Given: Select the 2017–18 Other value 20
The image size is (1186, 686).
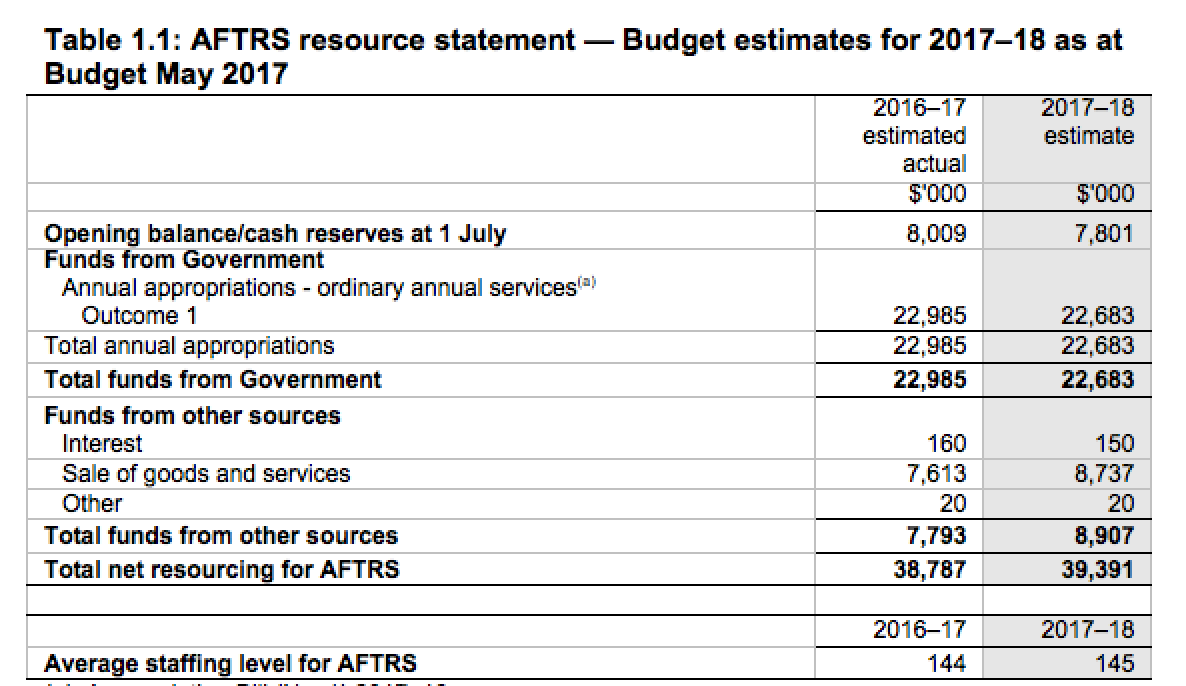Looking at the screenshot, I should pos(1122,504).
